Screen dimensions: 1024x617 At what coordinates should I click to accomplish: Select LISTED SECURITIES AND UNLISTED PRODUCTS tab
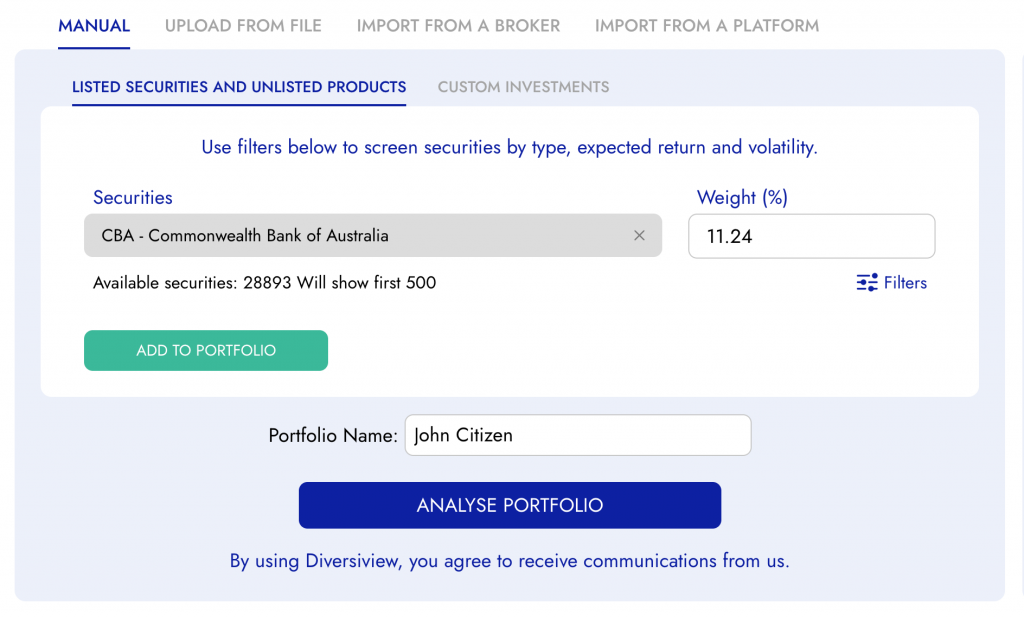pyautogui.click(x=239, y=87)
